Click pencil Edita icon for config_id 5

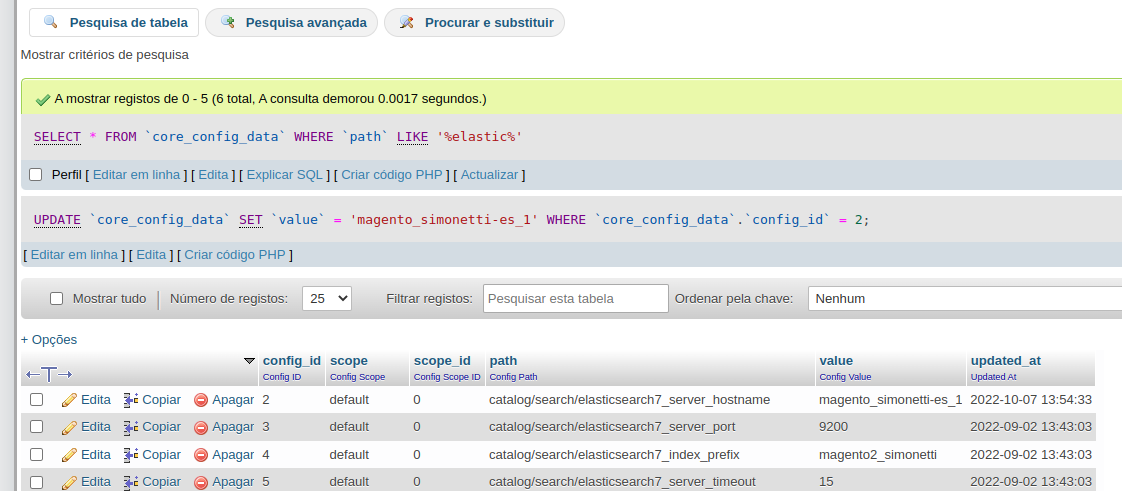point(69,482)
